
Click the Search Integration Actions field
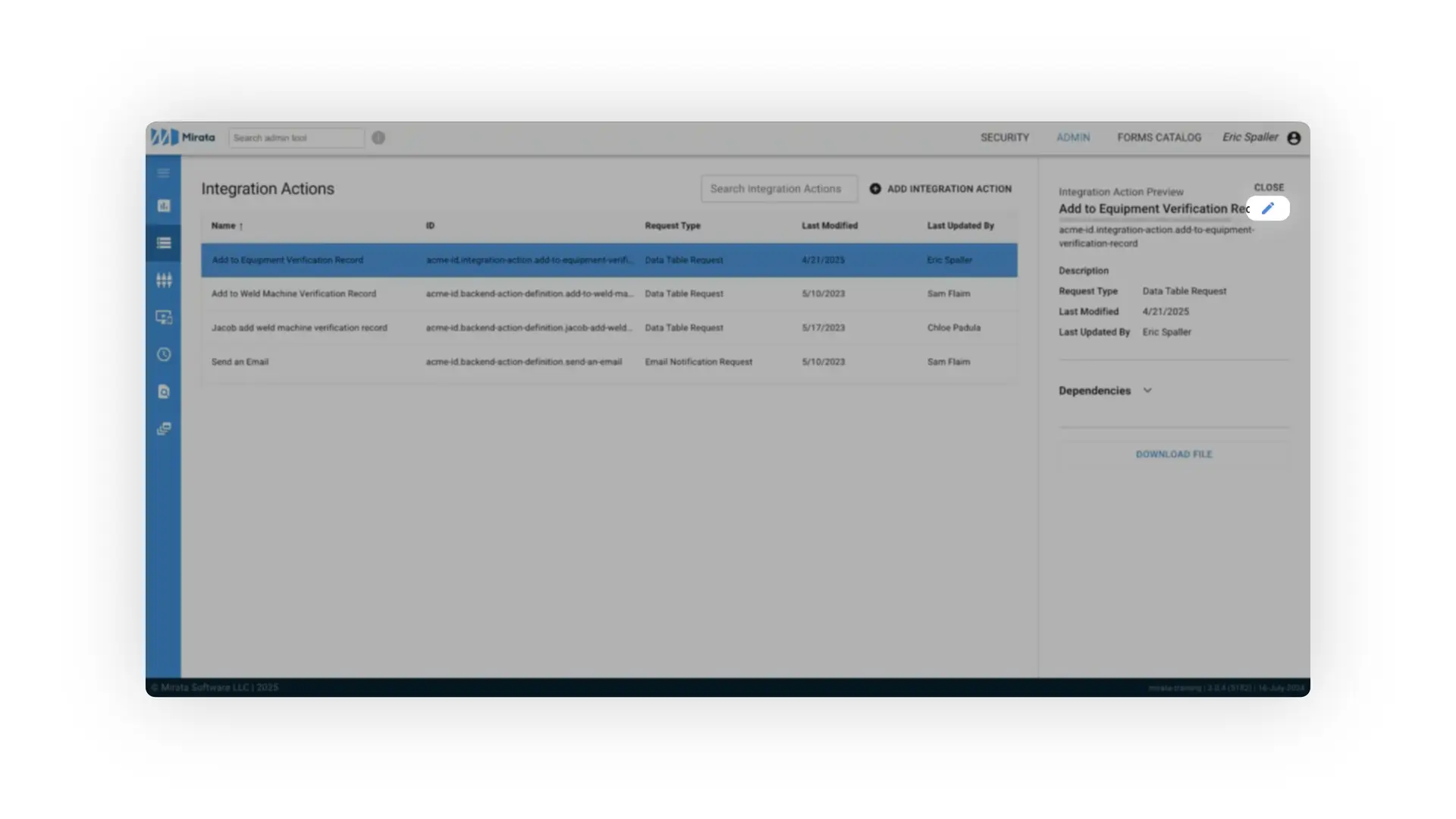pos(779,188)
